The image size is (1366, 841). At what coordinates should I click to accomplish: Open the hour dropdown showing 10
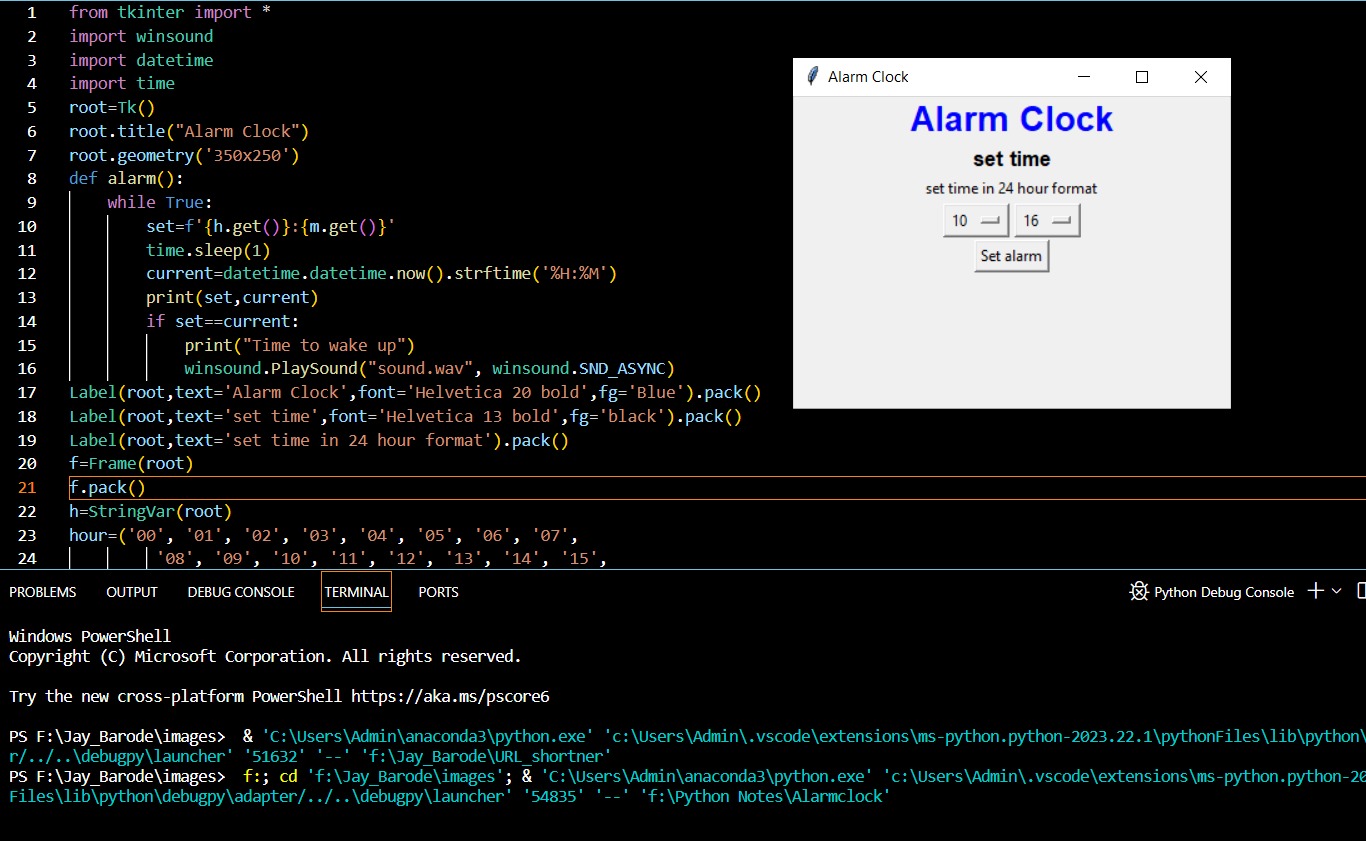point(976,220)
